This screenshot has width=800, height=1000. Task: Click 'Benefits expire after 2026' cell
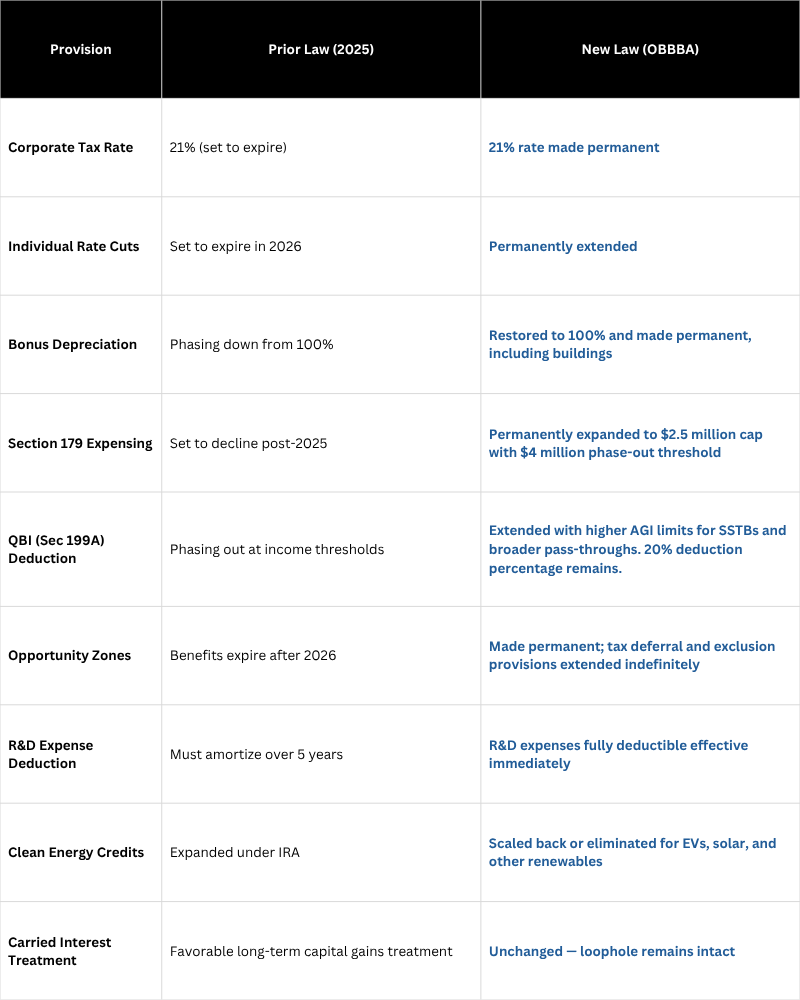point(253,656)
